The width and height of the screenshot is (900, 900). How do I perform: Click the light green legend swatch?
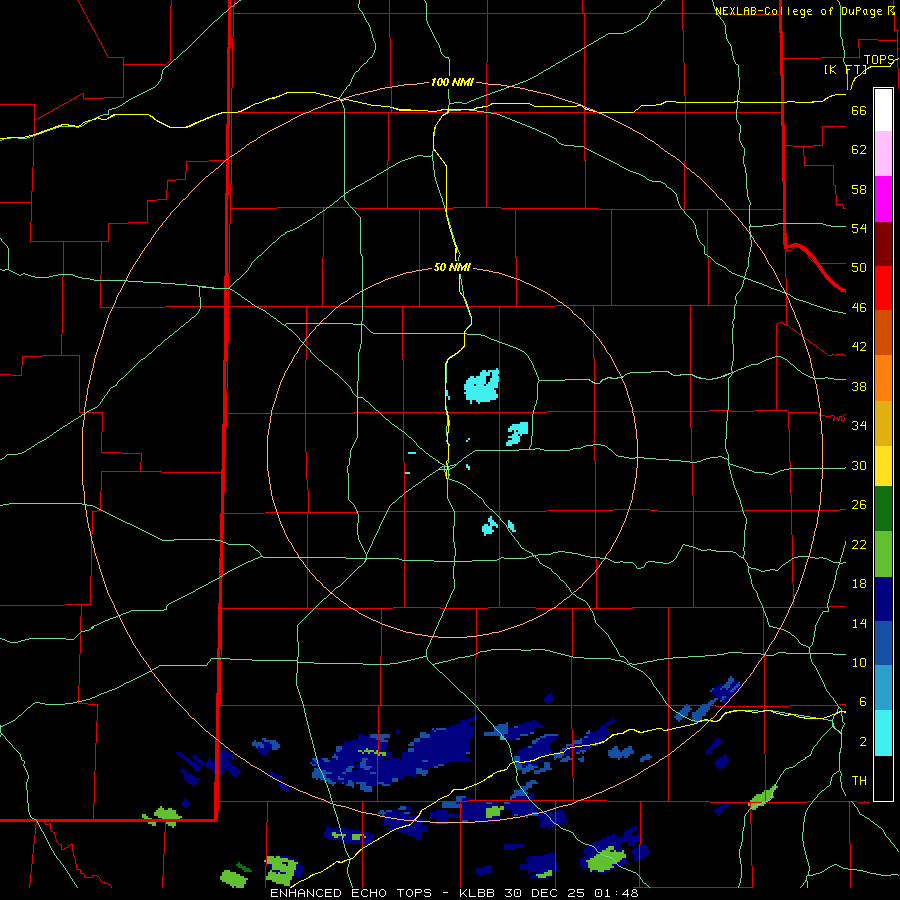883,554
